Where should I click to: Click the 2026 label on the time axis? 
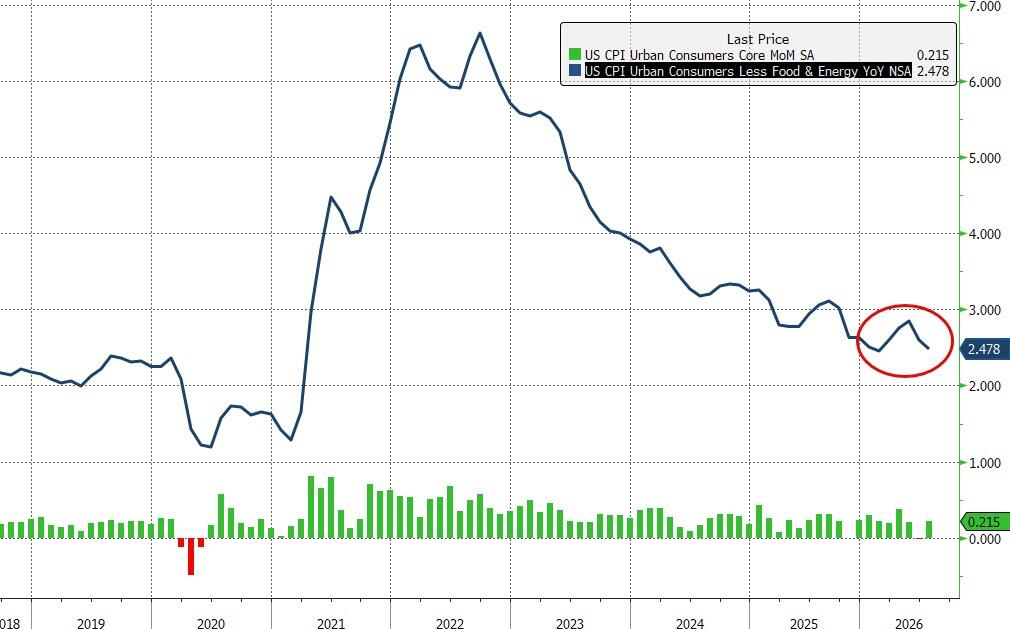(909, 623)
